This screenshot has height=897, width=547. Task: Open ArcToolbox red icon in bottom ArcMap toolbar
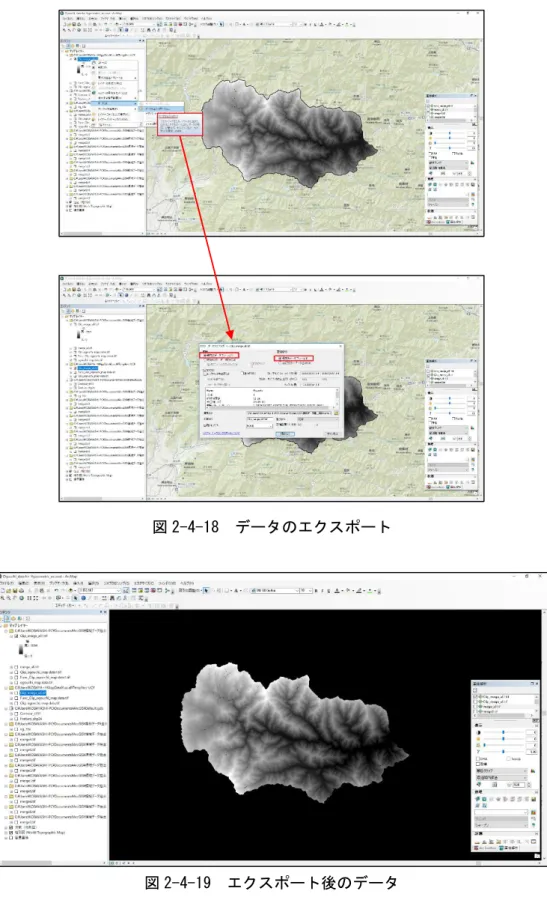click(x=153, y=590)
